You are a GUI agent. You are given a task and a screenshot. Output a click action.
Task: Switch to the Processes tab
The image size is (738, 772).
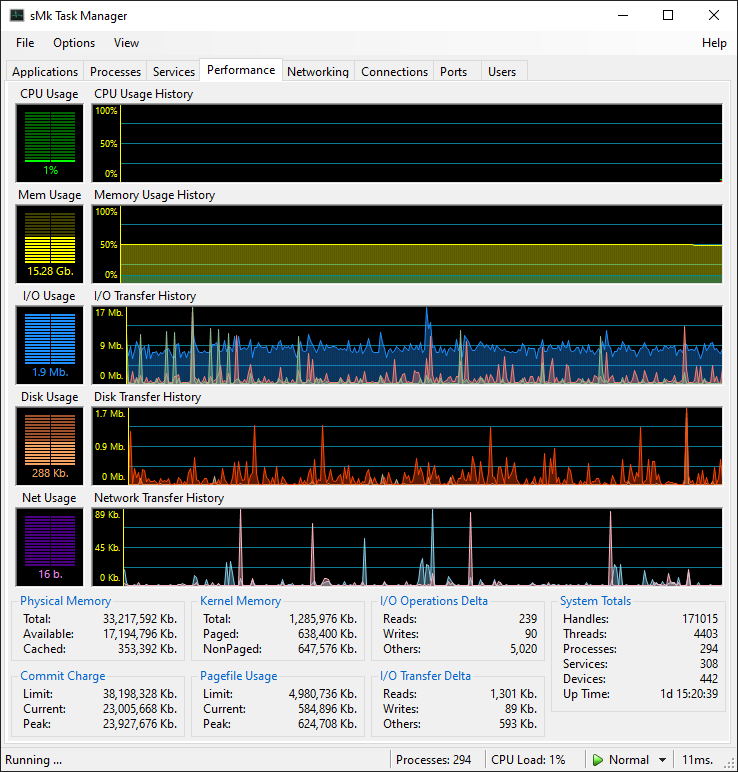(115, 72)
